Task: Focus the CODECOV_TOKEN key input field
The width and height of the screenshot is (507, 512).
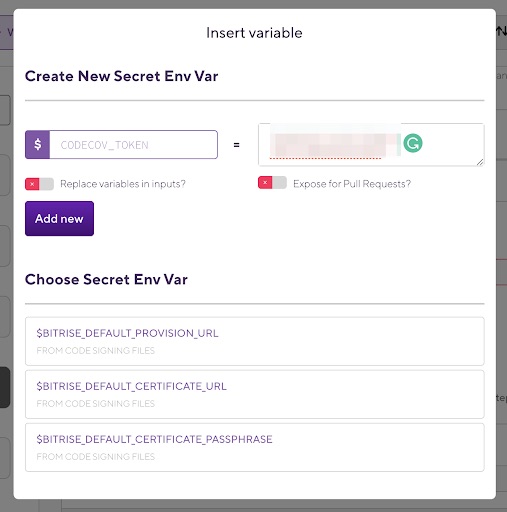Action: (x=133, y=145)
